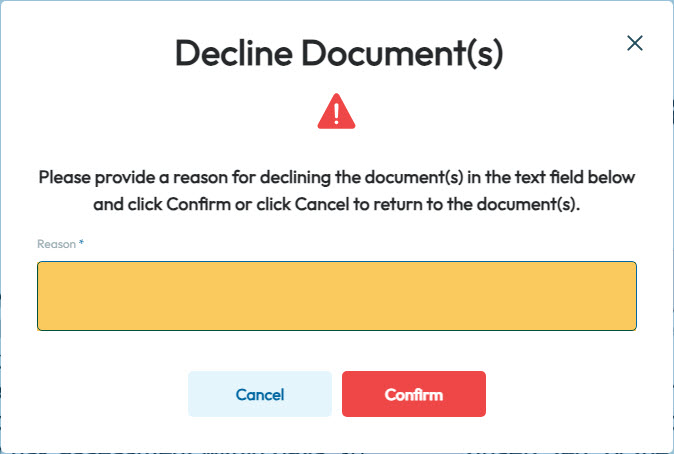The width and height of the screenshot is (674, 454).
Task: Click the exclamation mark inside warning triangle
Action: point(336,113)
